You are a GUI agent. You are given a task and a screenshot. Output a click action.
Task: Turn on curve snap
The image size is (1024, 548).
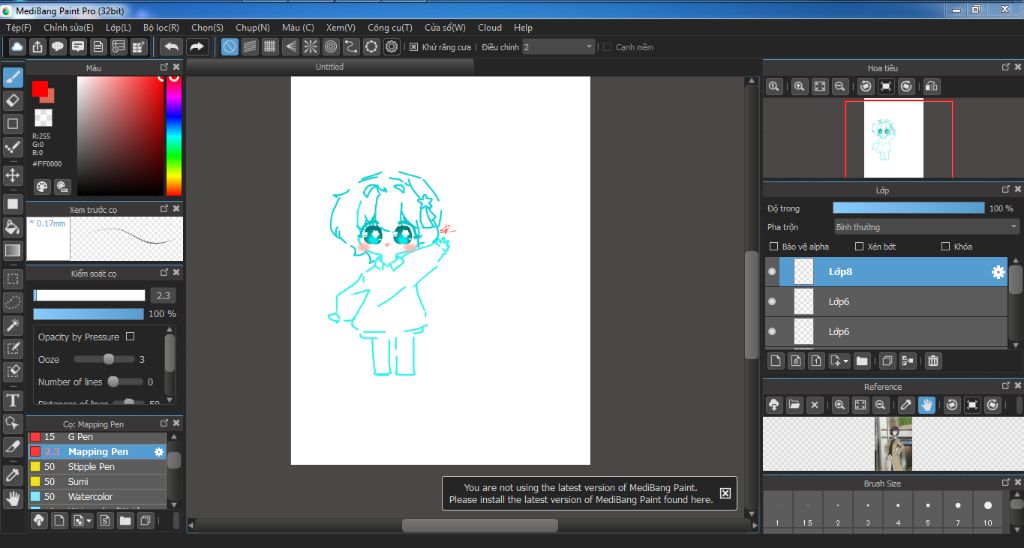[351, 46]
